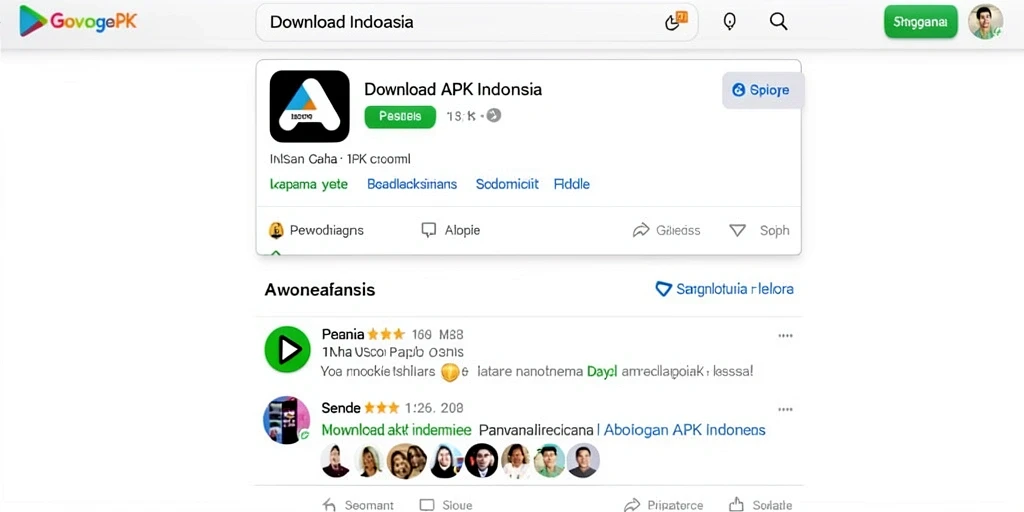Open the Sodomiciit link
1024x512 pixels.
[507, 184]
